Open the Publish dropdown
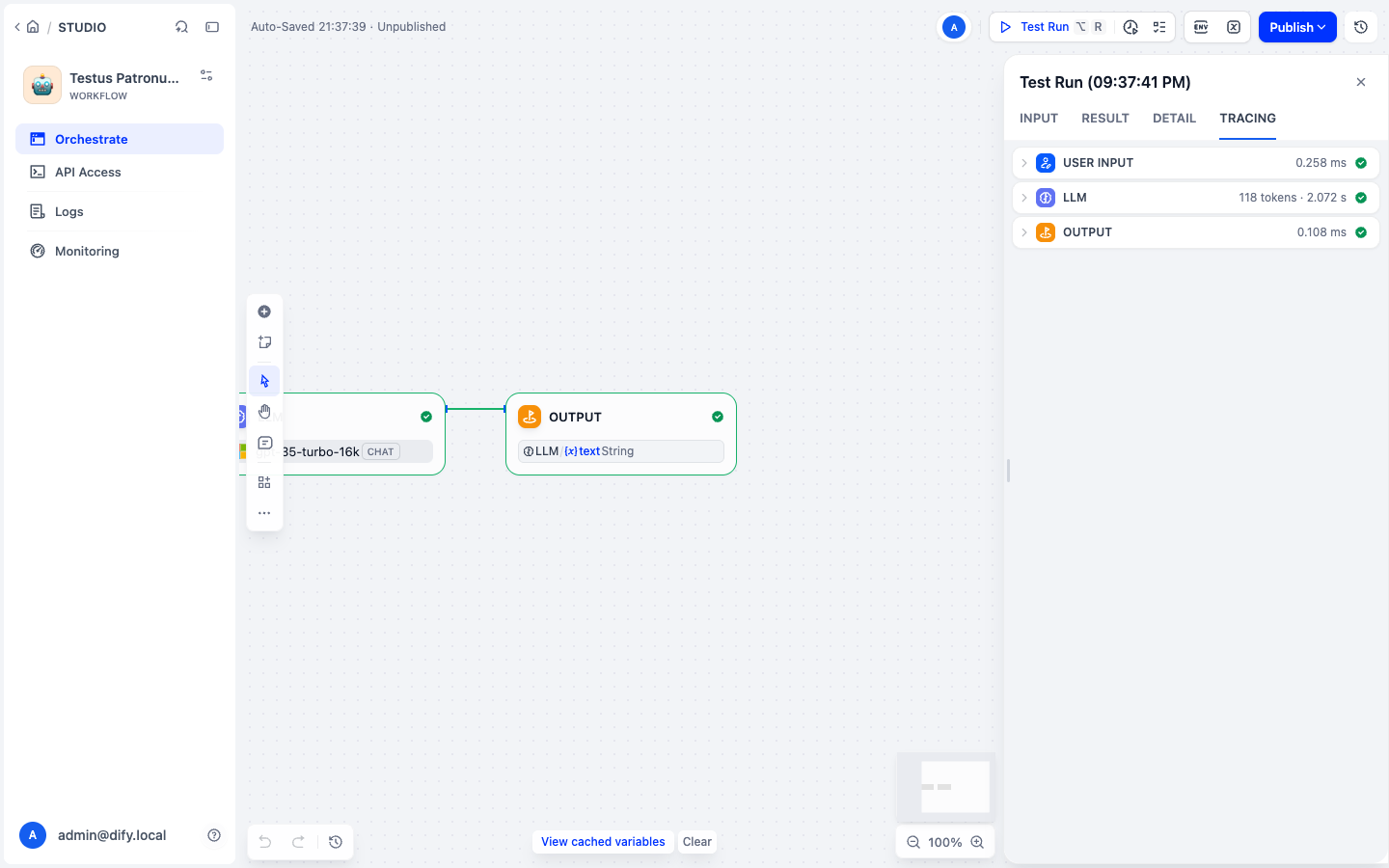The height and width of the screenshot is (868, 1389). tap(1297, 27)
